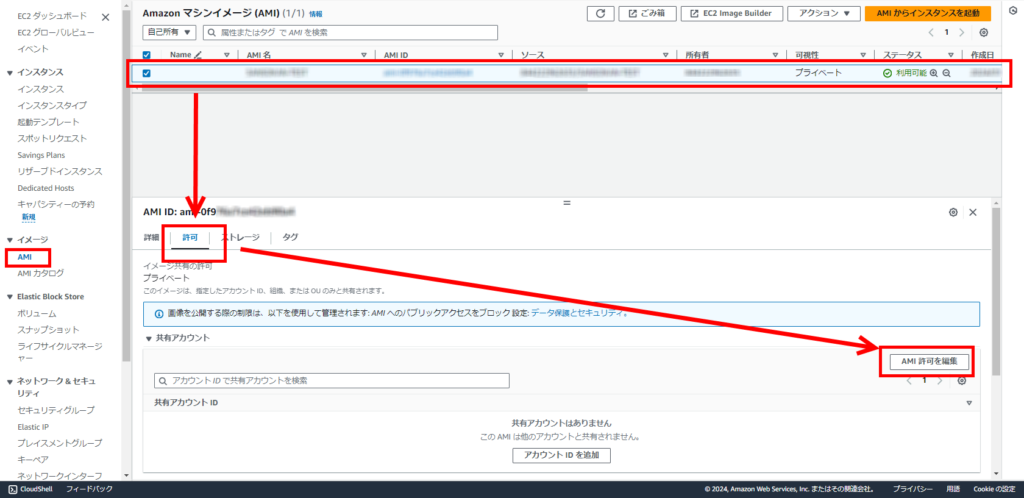Open shared accounts table settings gear
1024x498 pixels.
click(961, 381)
